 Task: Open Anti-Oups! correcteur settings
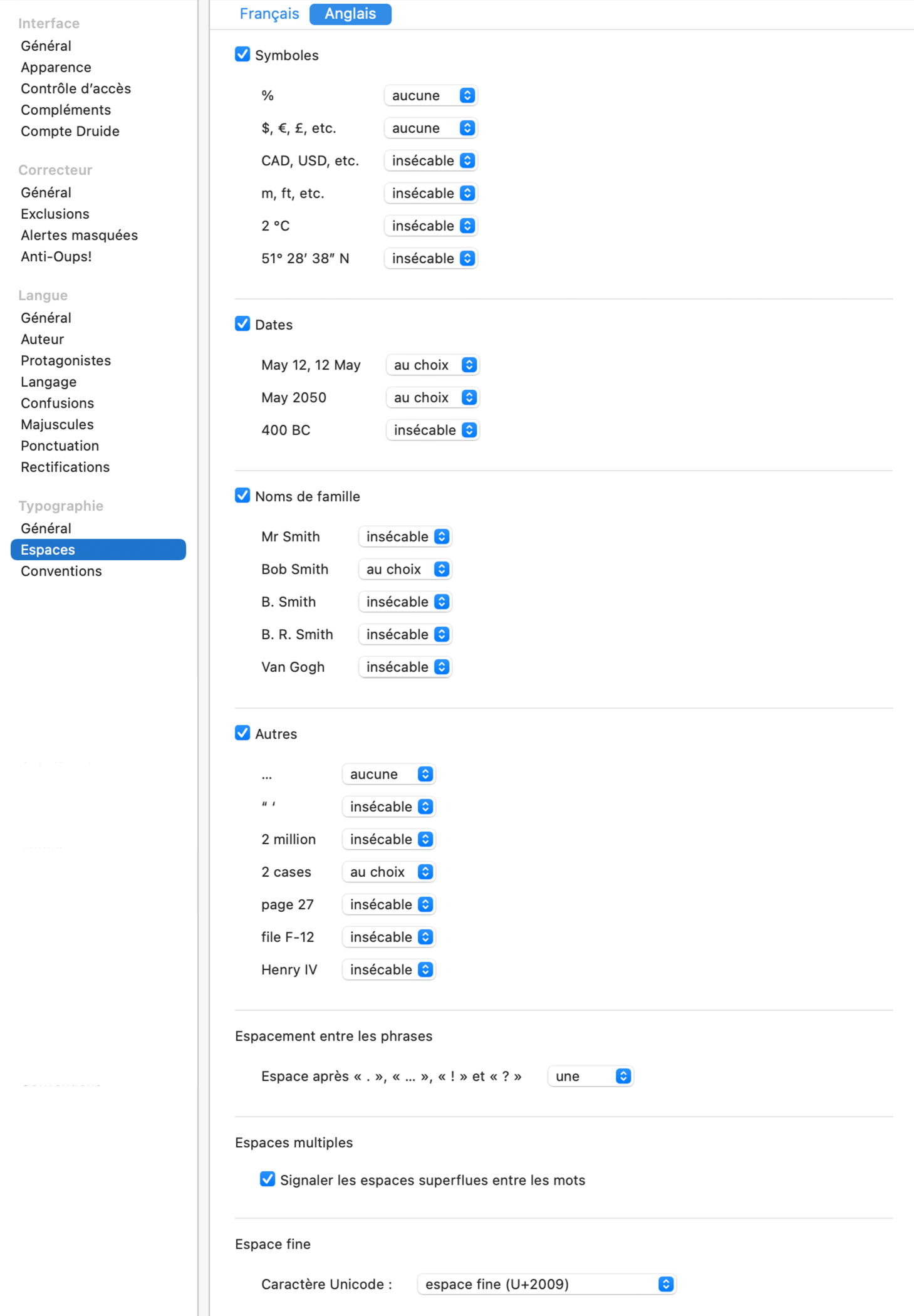[x=56, y=256]
